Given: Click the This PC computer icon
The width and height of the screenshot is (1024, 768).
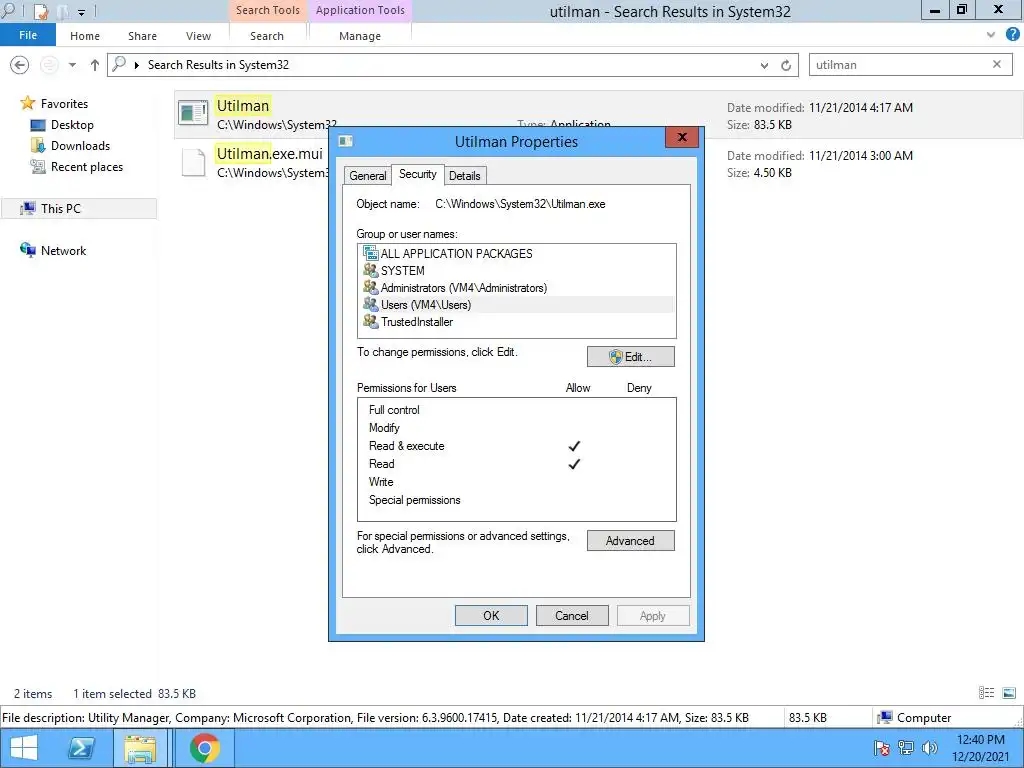Looking at the screenshot, I should pos(27,208).
